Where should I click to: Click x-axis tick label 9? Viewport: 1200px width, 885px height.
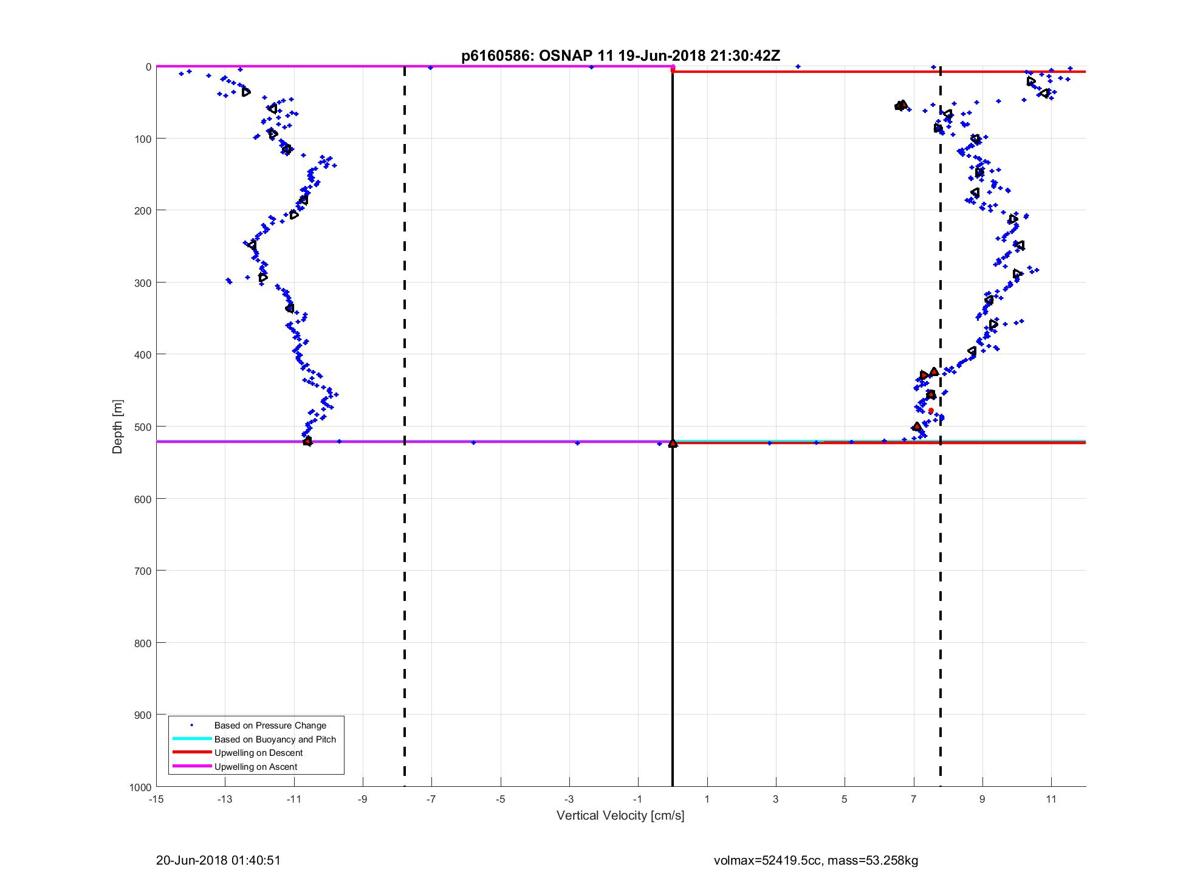pos(983,800)
